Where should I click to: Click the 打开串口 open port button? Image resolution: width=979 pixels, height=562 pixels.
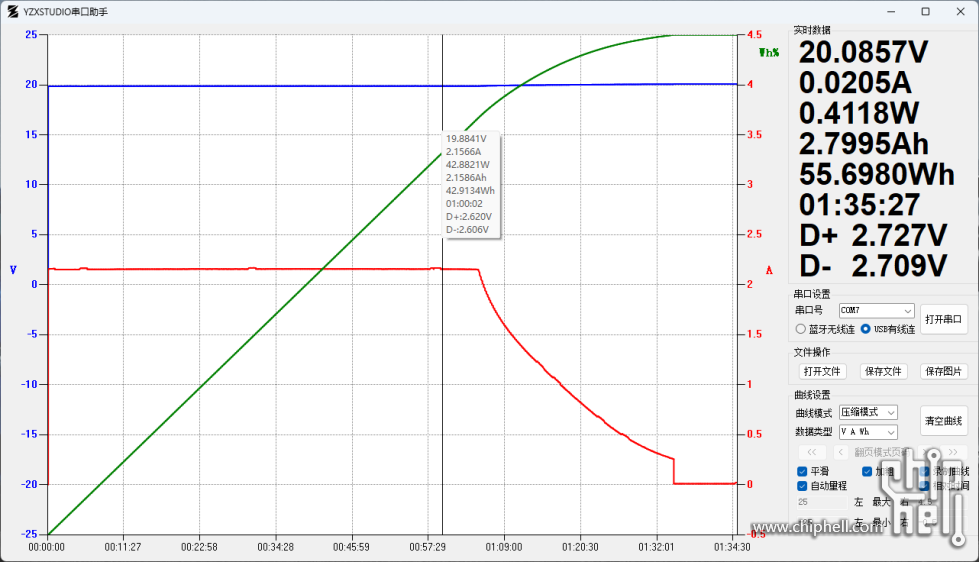(x=944, y=319)
